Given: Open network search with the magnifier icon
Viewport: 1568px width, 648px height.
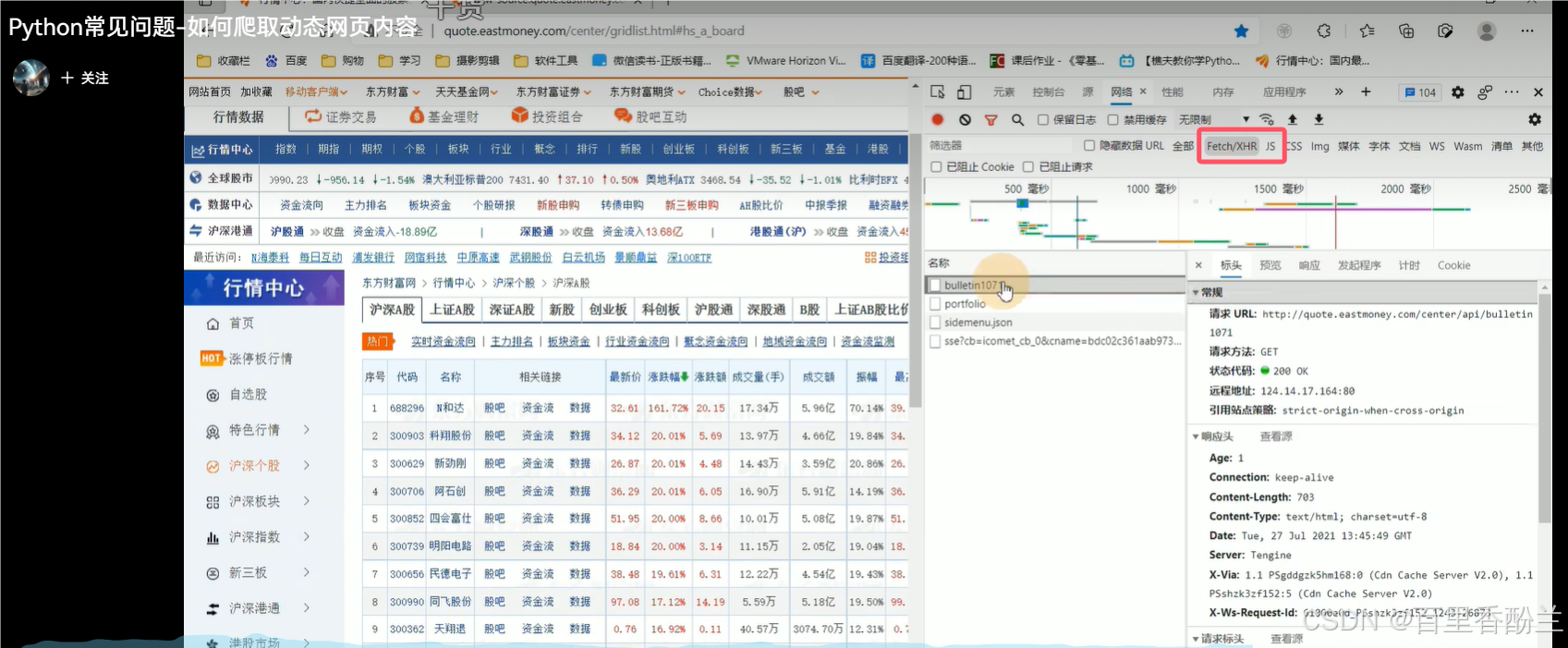Looking at the screenshot, I should click(x=1017, y=119).
